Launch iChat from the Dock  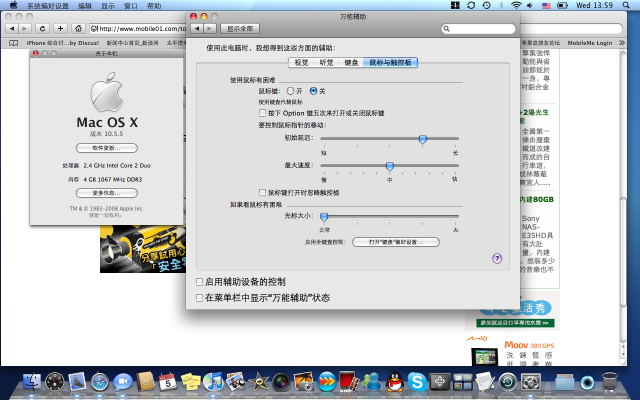click(122, 382)
